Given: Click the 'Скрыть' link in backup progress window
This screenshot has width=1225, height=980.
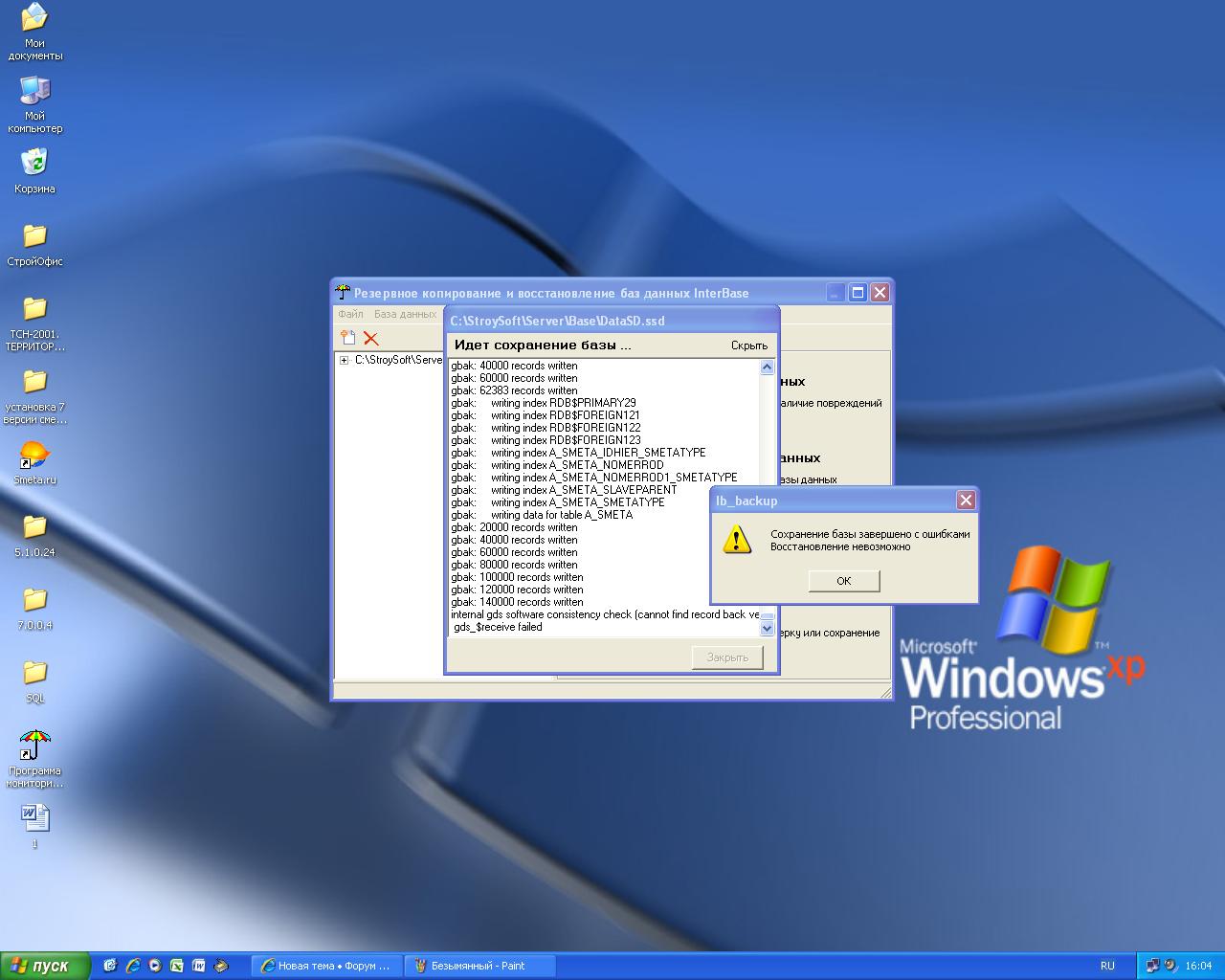Looking at the screenshot, I should (749, 345).
